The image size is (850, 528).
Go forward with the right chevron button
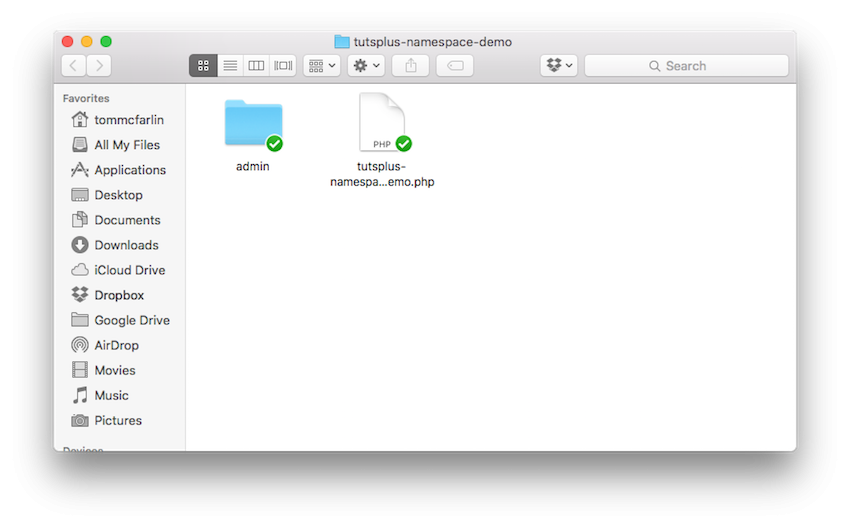99,66
